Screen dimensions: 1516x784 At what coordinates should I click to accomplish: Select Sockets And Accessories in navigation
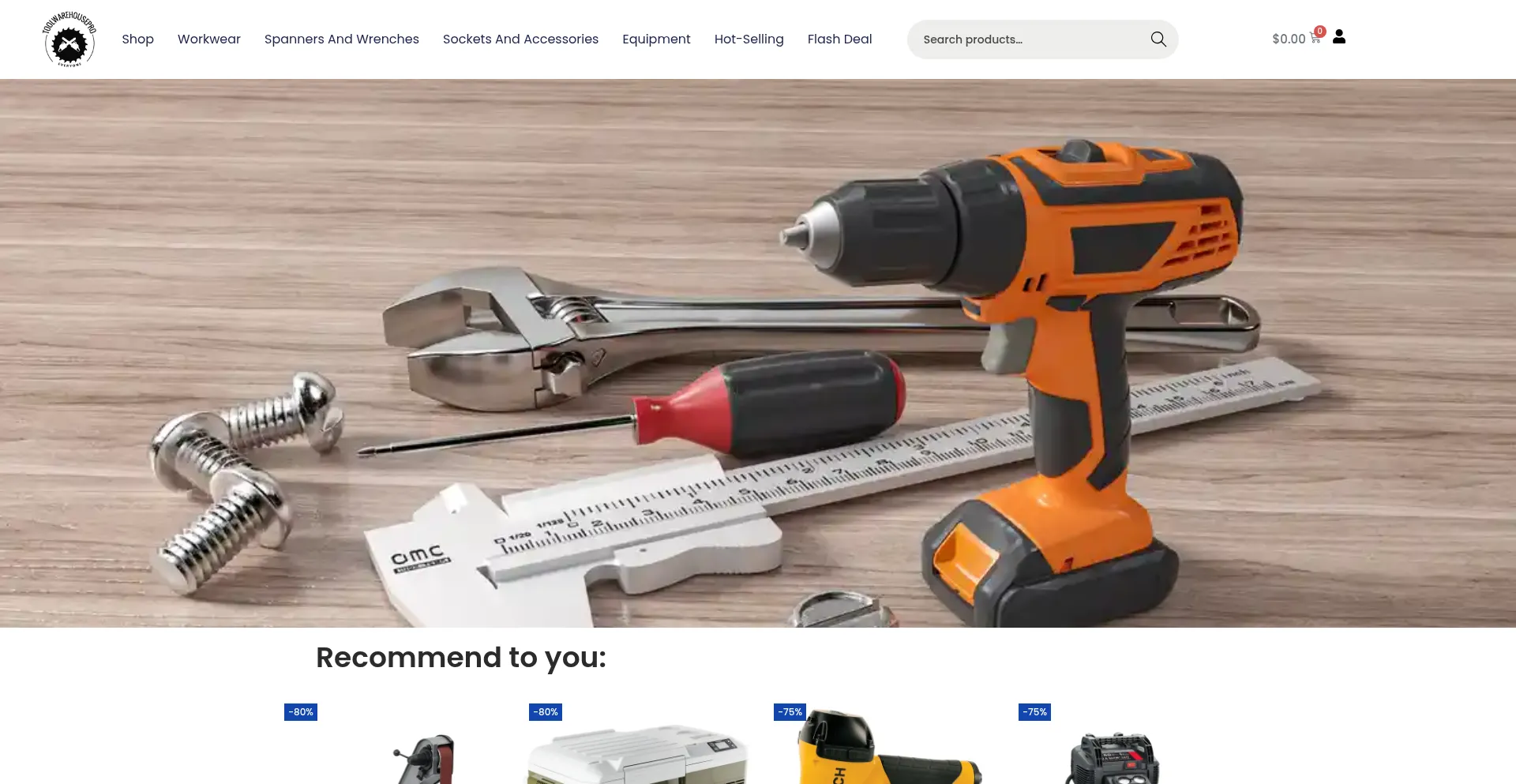[x=520, y=39]
